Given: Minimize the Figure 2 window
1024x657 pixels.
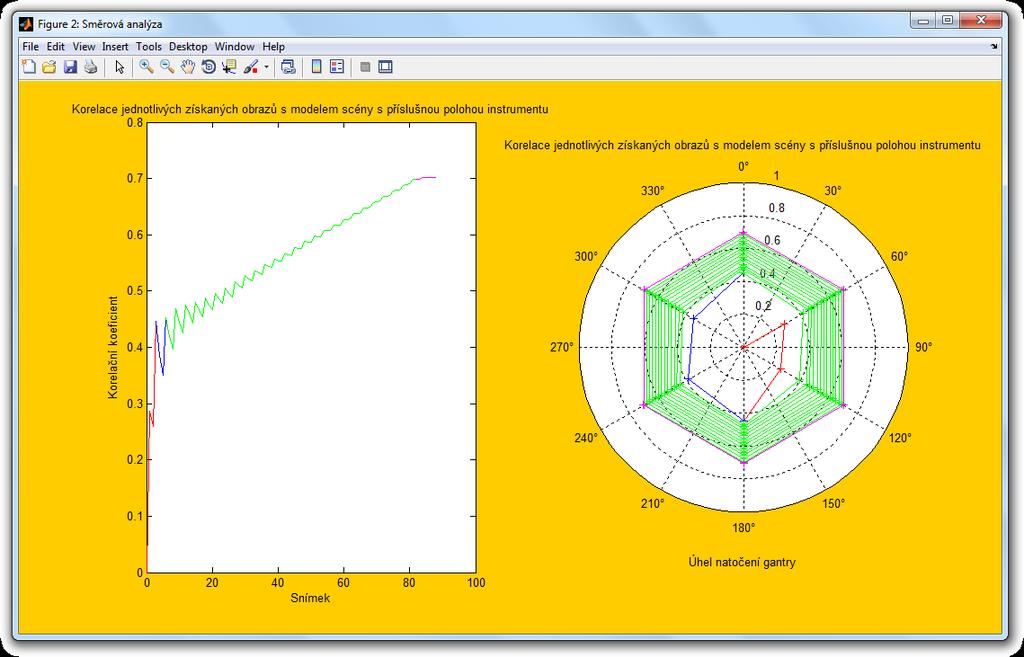Looking at the screenshot, I should [x=923, y=21].
